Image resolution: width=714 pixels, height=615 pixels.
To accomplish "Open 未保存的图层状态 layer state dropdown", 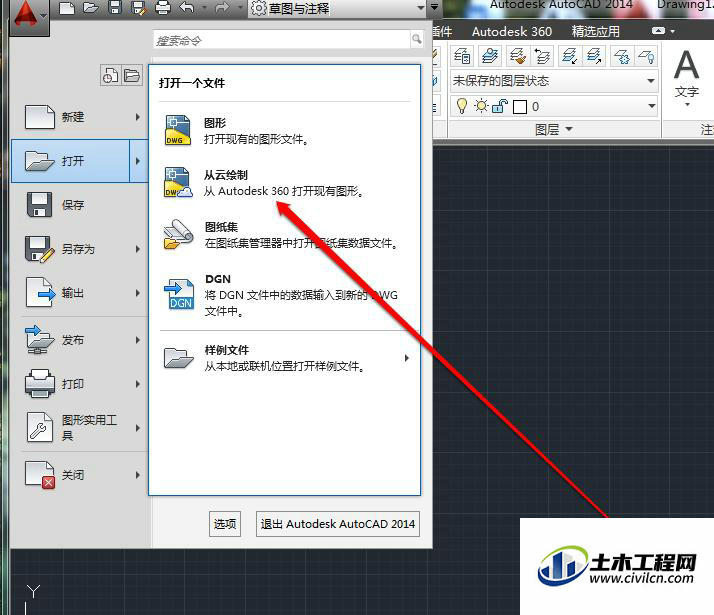I will 554,81.
